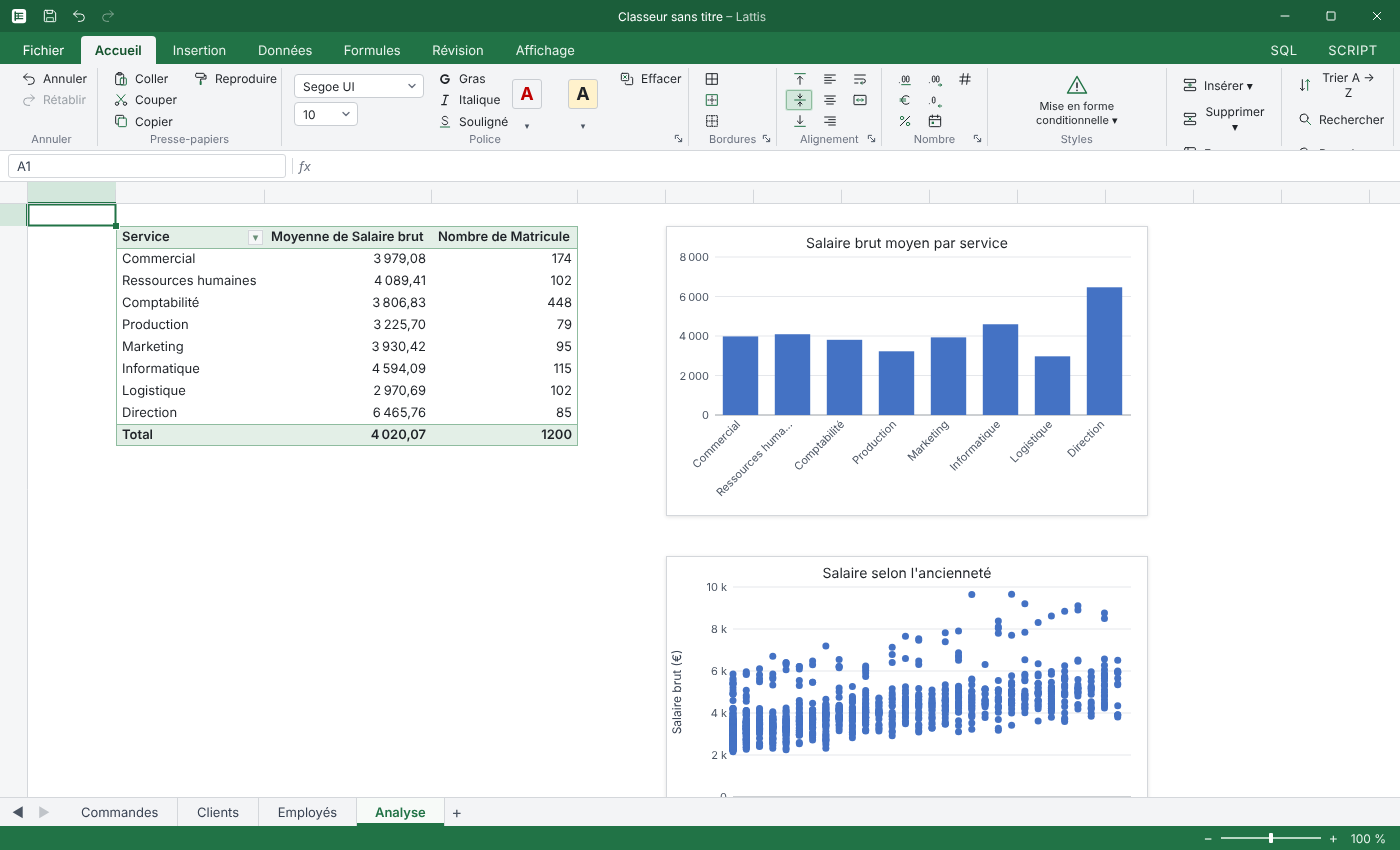Open Mise en forme conditionnelle menu

coord(1077,101)
